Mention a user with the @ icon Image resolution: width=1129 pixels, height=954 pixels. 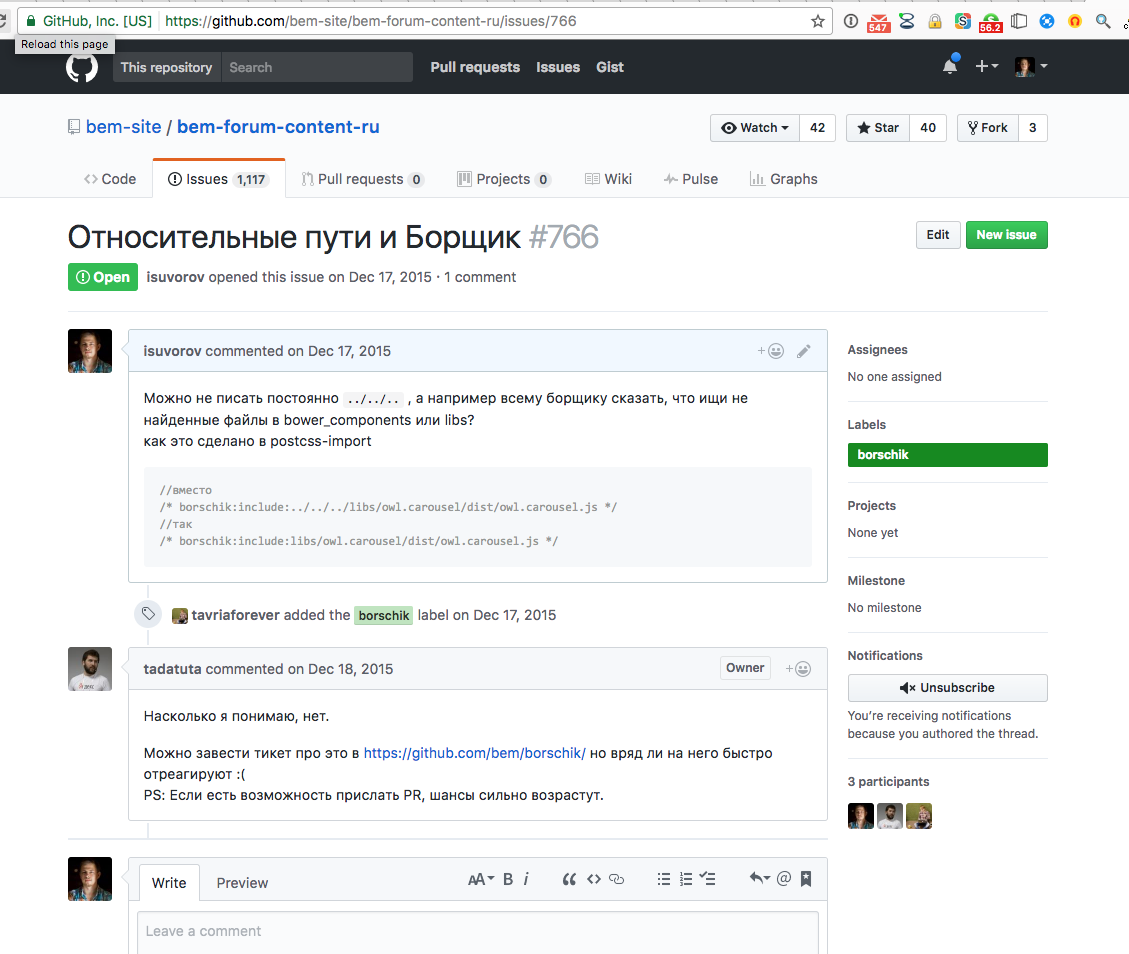(x=784, y=878)
